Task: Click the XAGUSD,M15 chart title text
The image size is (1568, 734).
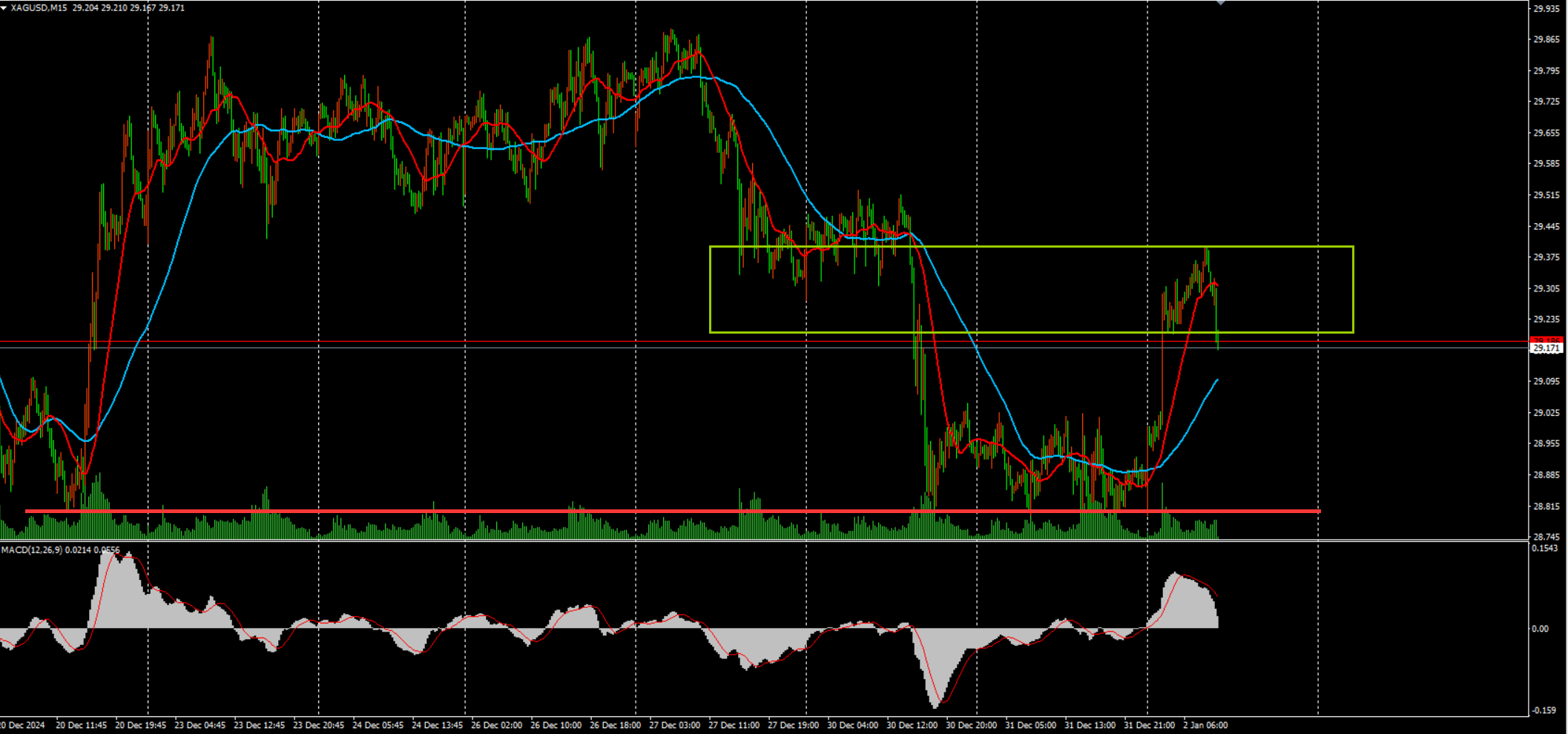Action: [x=39, y=7]
